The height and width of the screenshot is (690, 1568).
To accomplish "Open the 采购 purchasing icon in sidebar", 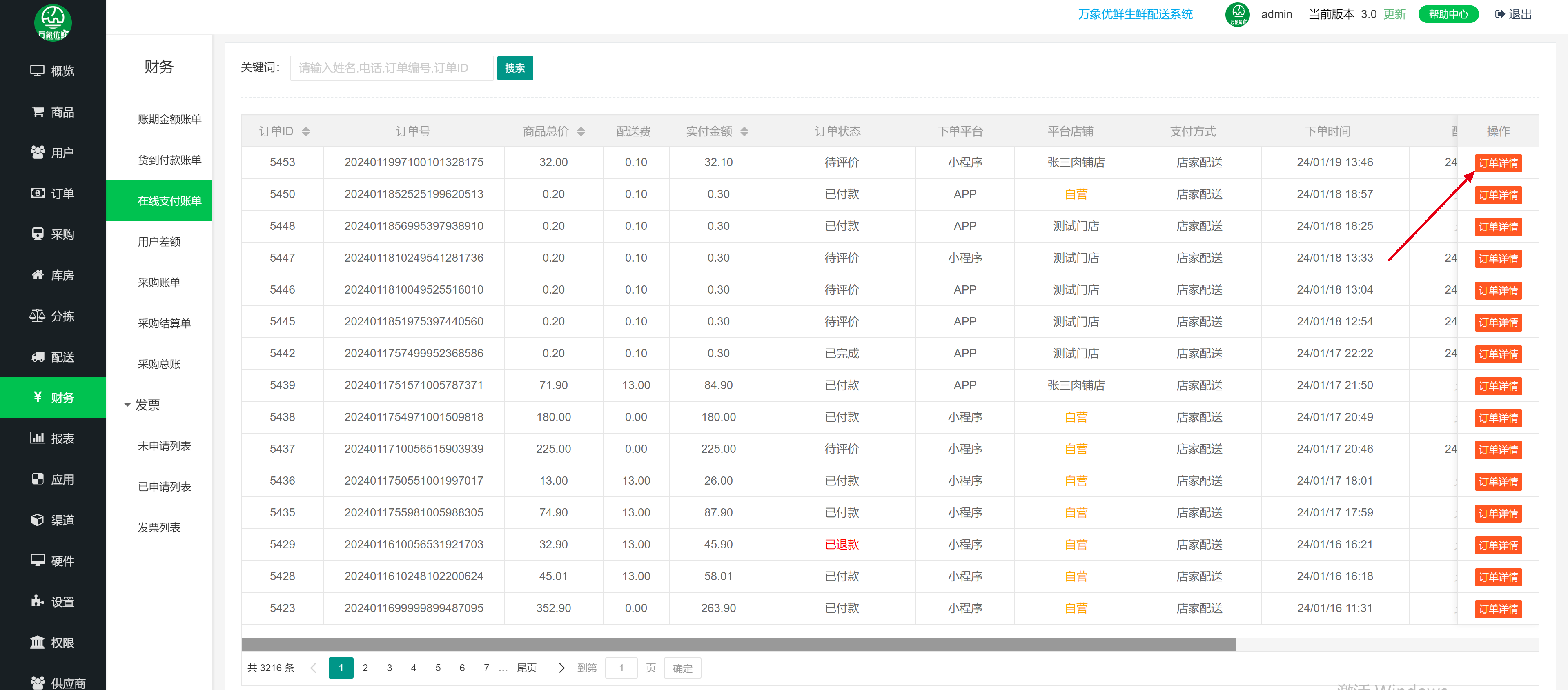I will 37,234.
